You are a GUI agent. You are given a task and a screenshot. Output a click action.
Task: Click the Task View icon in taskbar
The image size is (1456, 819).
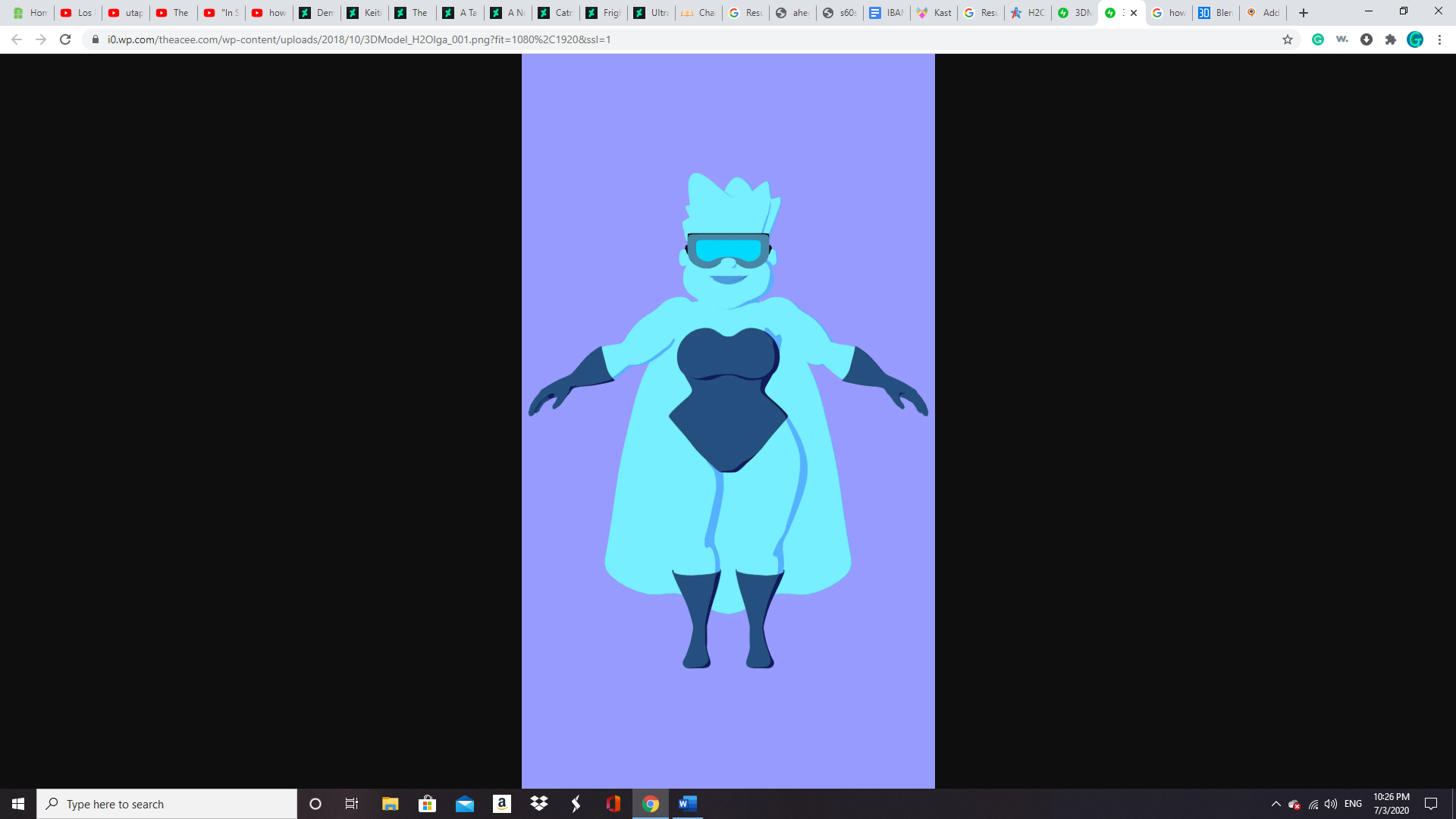pyautogui.click(x=353, y=803)
